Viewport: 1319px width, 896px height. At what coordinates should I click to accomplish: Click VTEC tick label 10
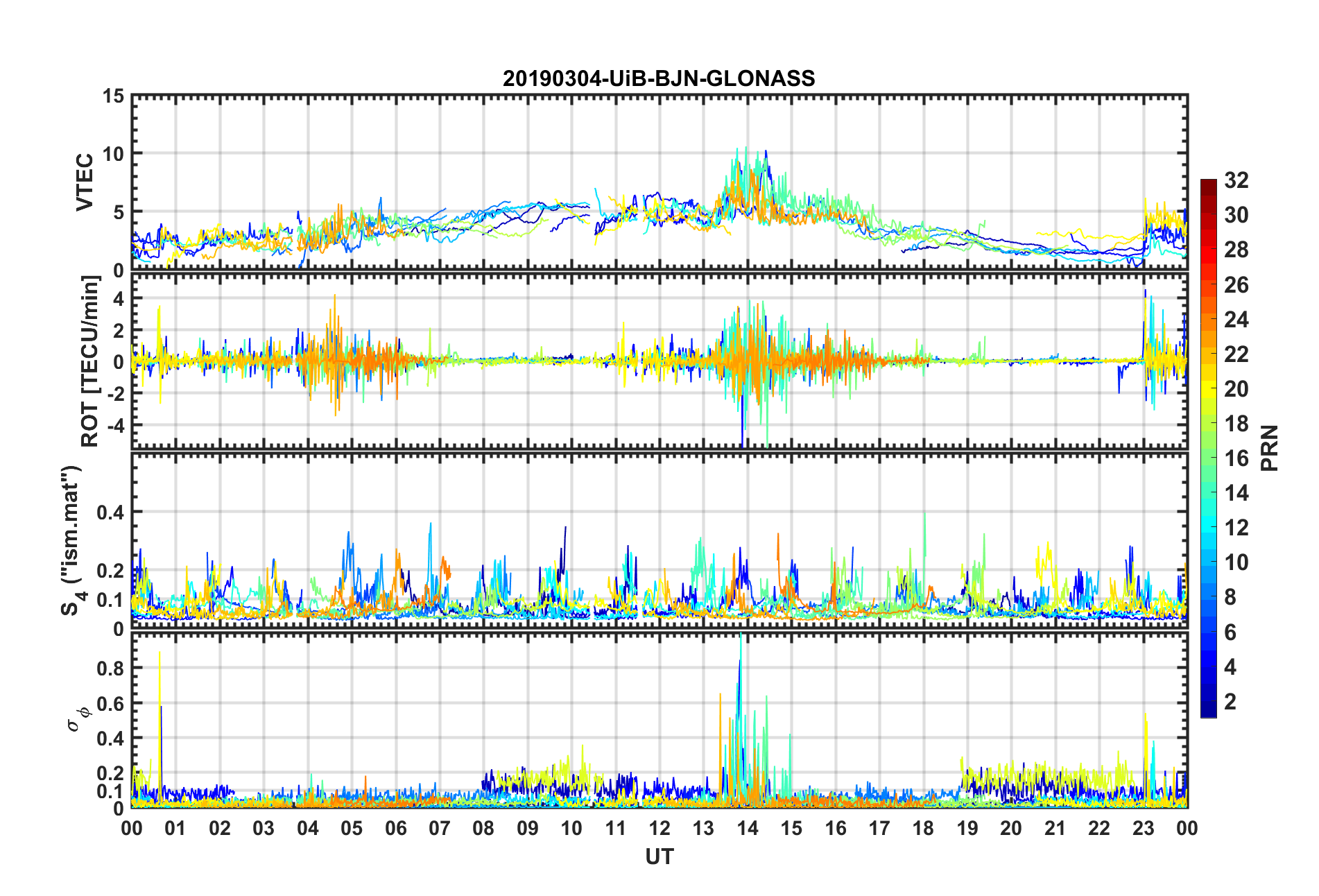[x=114, y=154]
